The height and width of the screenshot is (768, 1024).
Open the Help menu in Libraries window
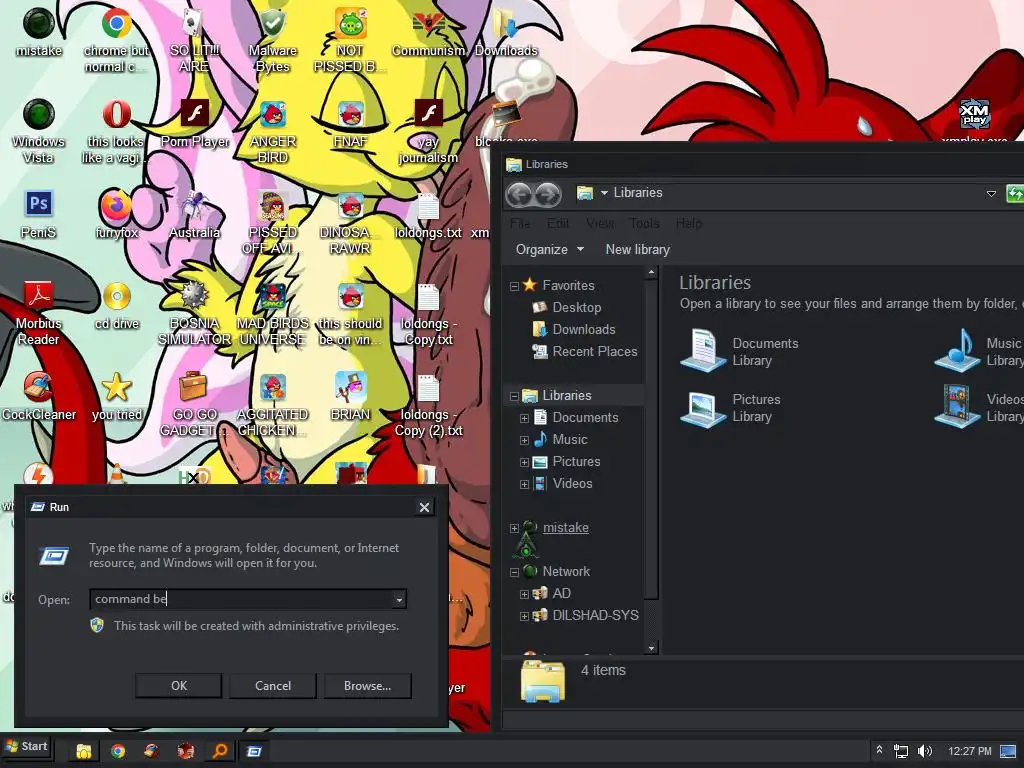coord(689,223)
